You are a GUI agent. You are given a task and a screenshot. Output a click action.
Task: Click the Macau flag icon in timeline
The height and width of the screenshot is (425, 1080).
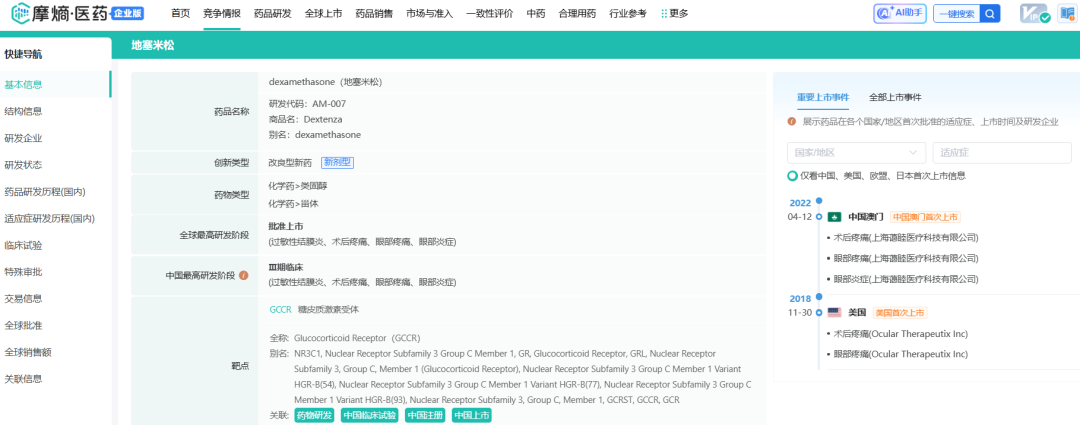(x=834, y=216)
